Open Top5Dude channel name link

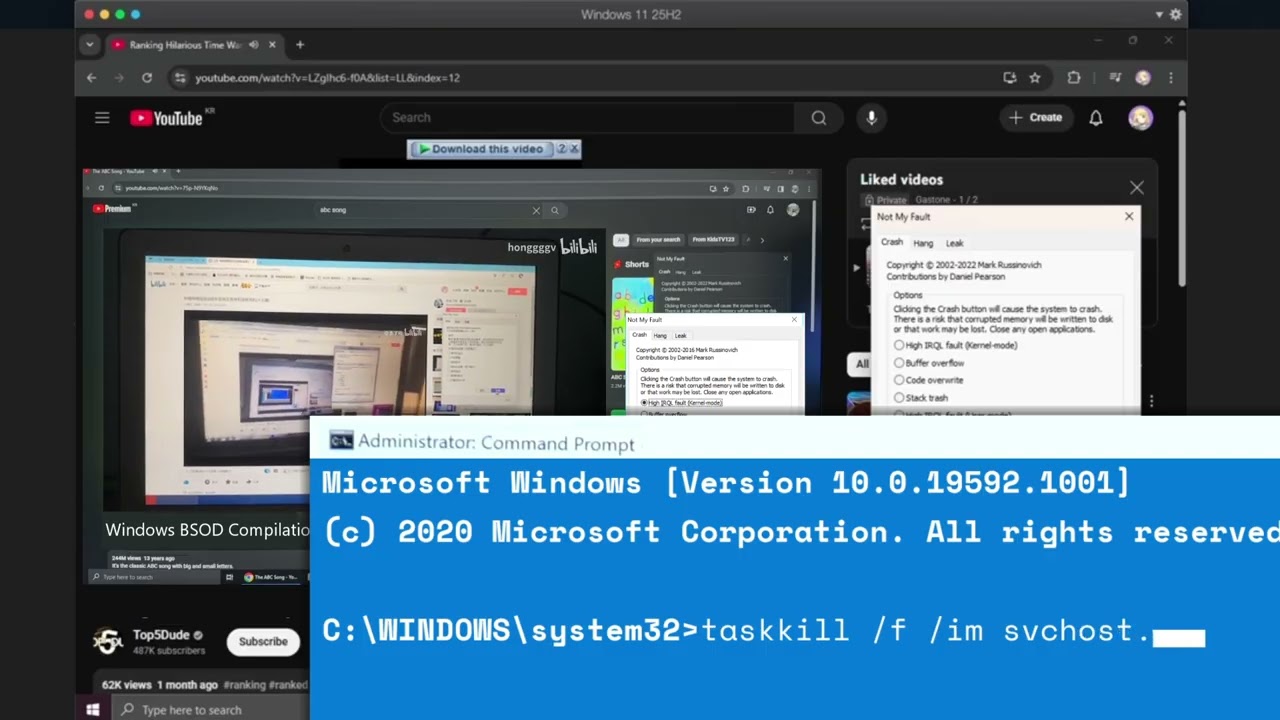(161, 635)
